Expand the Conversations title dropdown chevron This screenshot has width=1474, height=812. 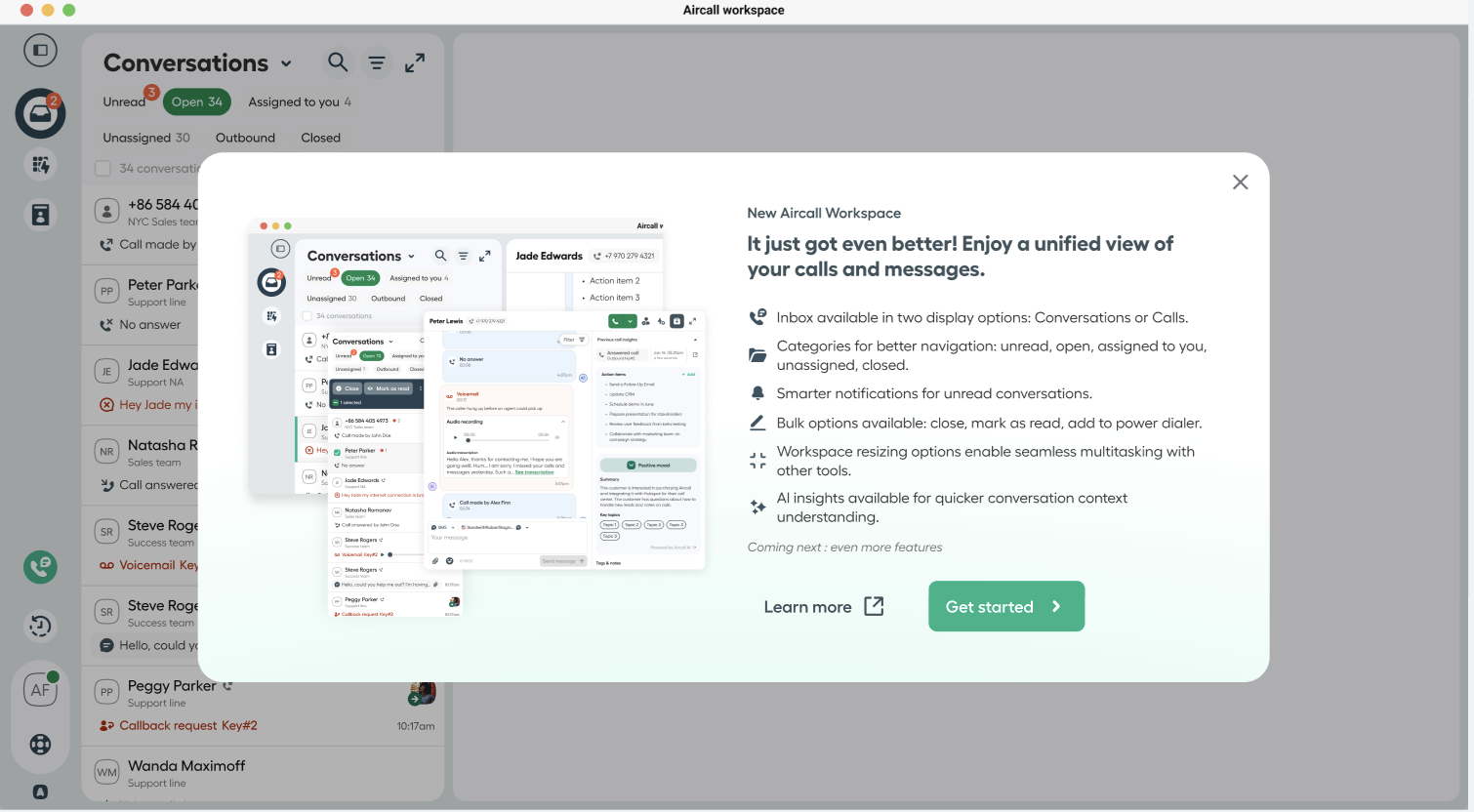point(286,63)
